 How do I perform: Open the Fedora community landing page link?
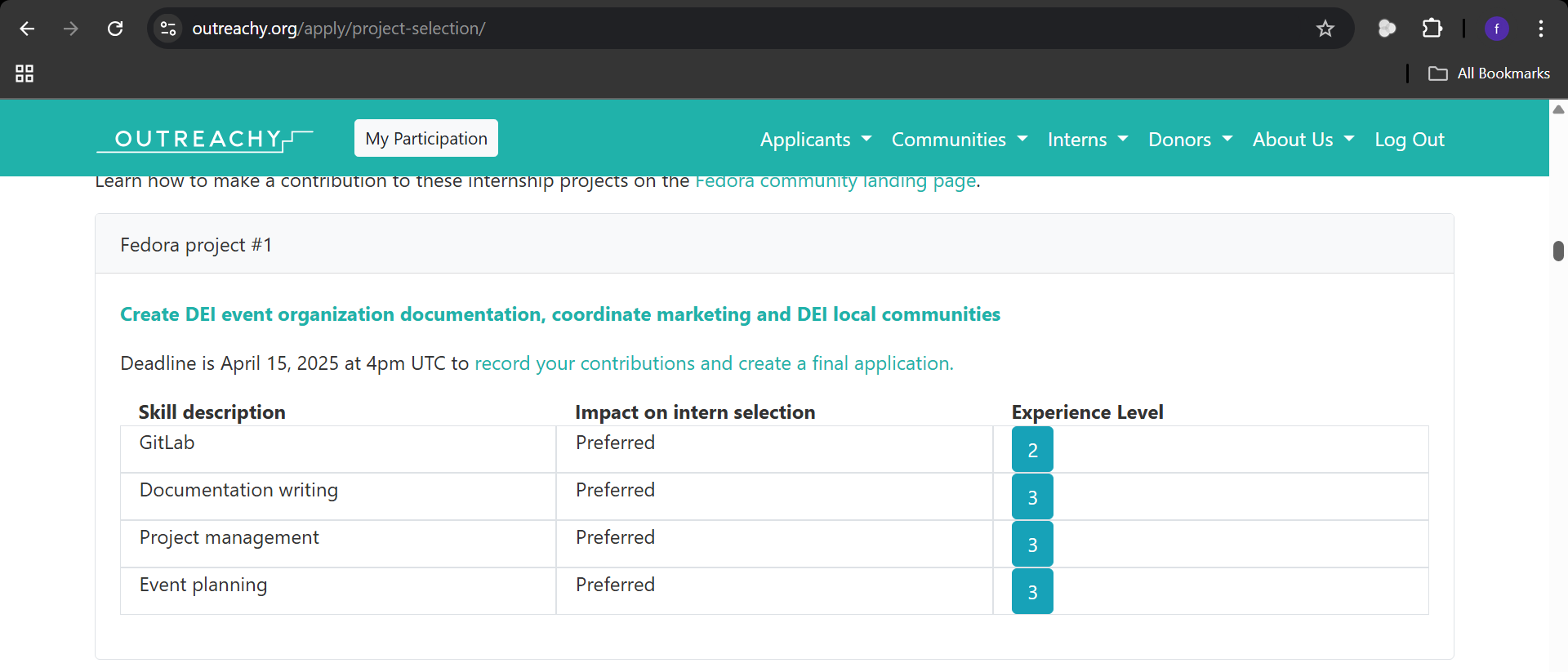[x=835, y=181]
